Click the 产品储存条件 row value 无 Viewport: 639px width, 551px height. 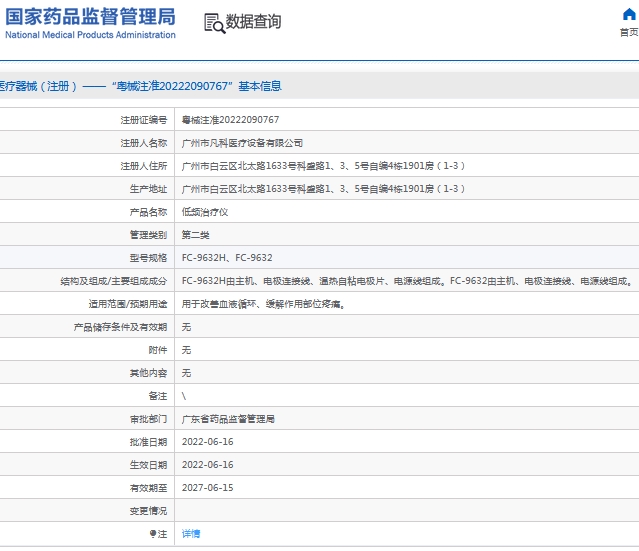186,327
